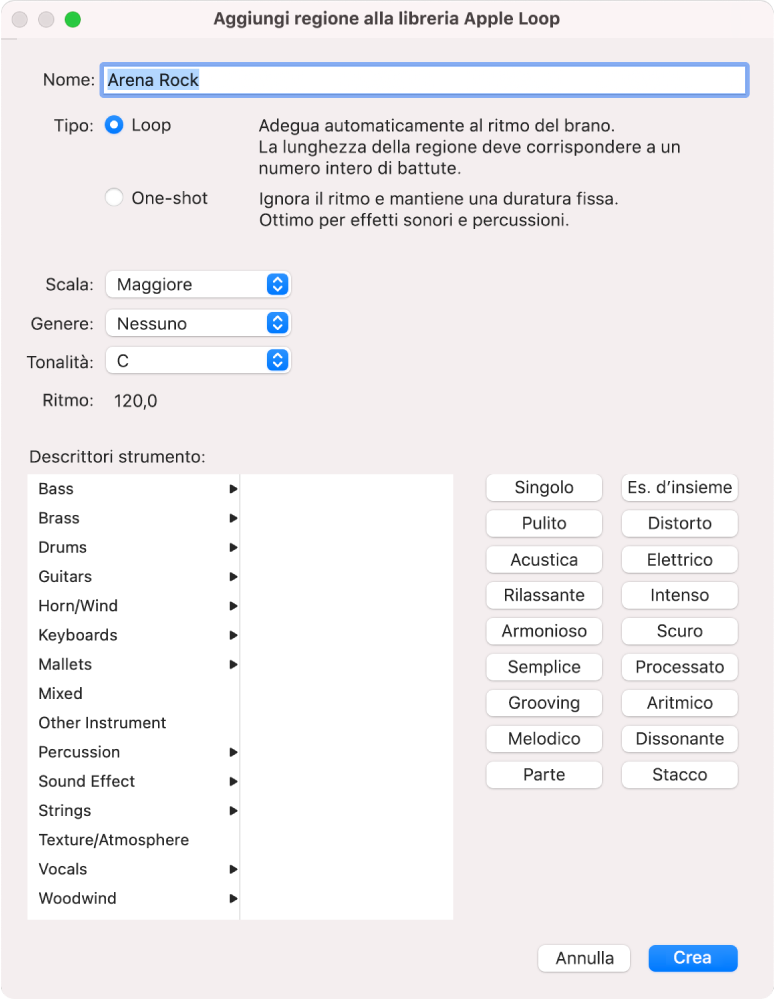Click the Crea button
This screenshot has width=774, height=1000.
coord(692,958)
